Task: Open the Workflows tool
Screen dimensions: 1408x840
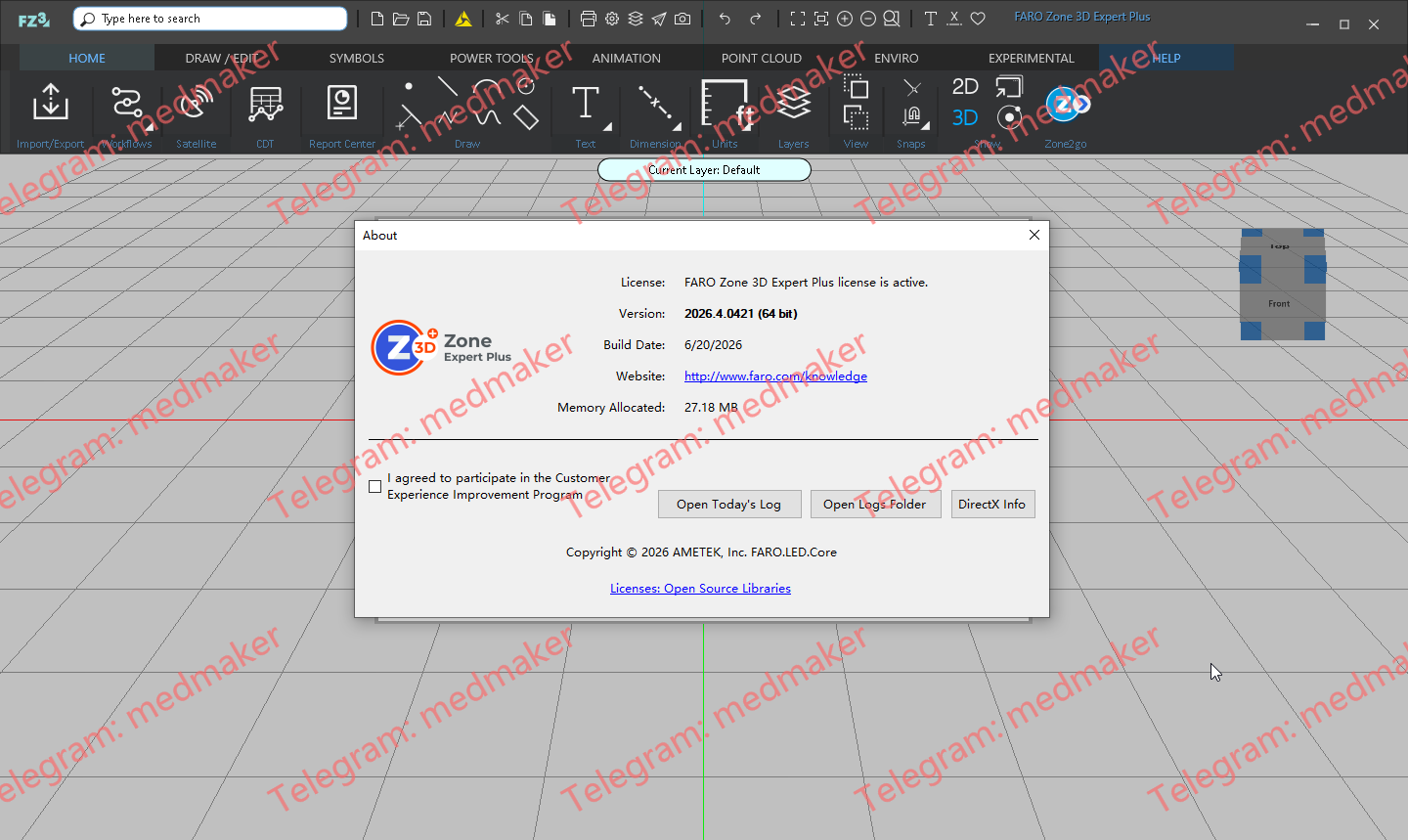Action: click(126, 102)
